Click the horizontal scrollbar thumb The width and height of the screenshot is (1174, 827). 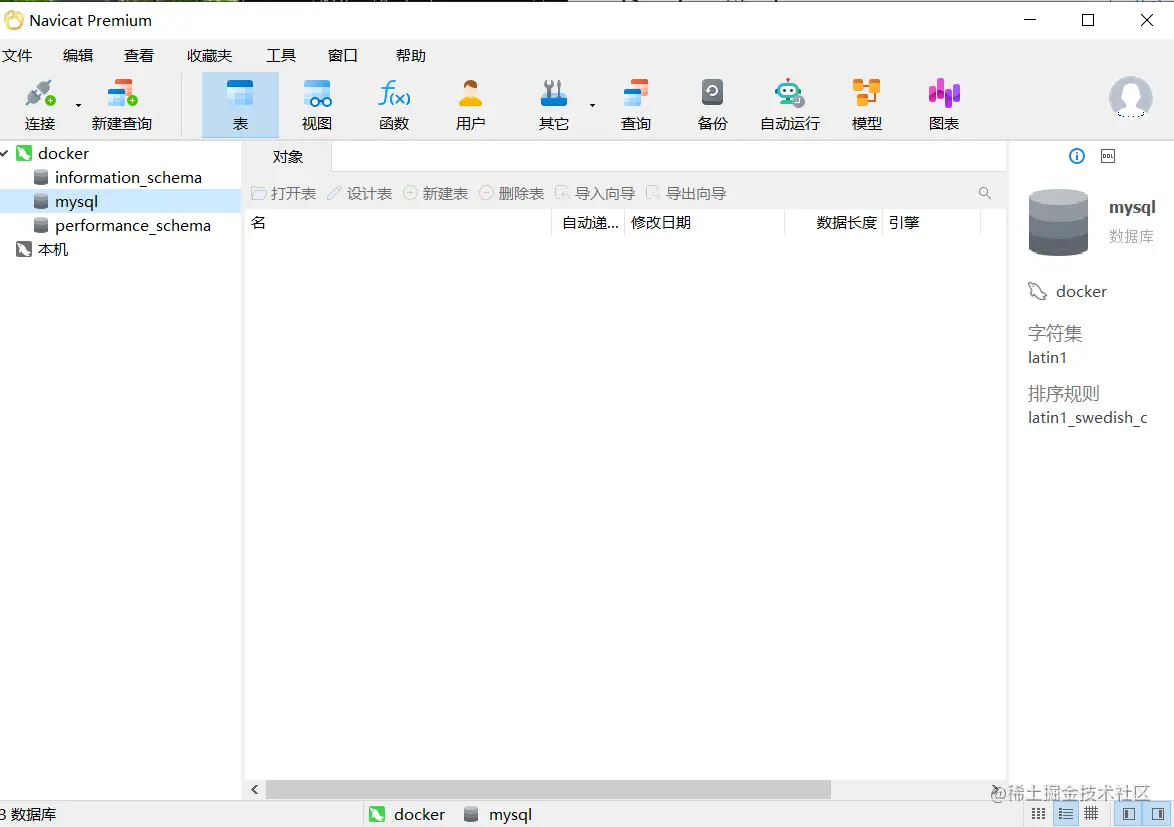pos(548,790)
